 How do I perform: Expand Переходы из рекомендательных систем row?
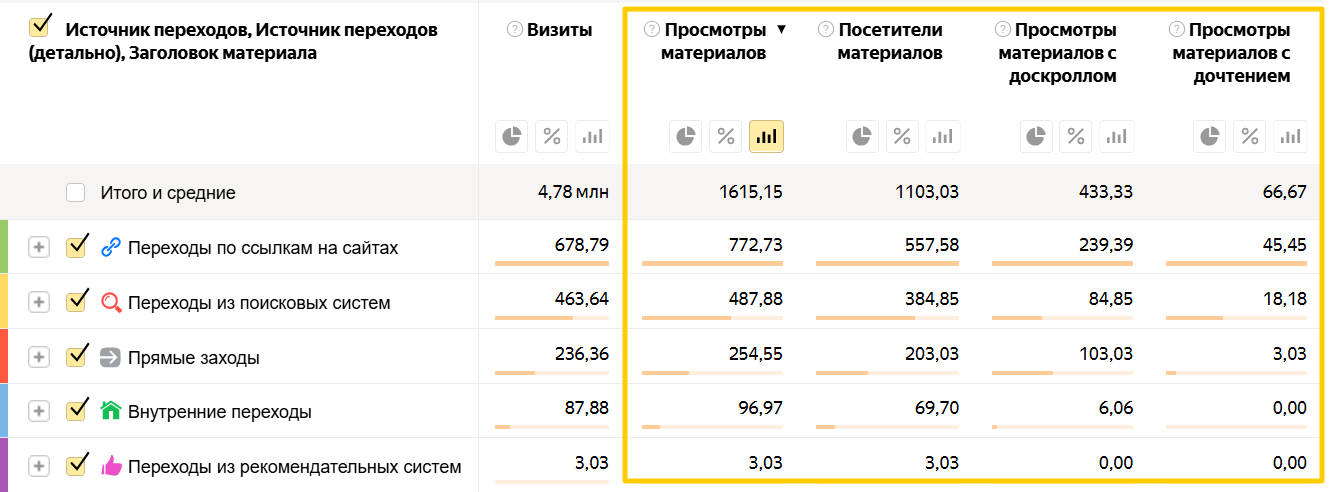(38, 466)
